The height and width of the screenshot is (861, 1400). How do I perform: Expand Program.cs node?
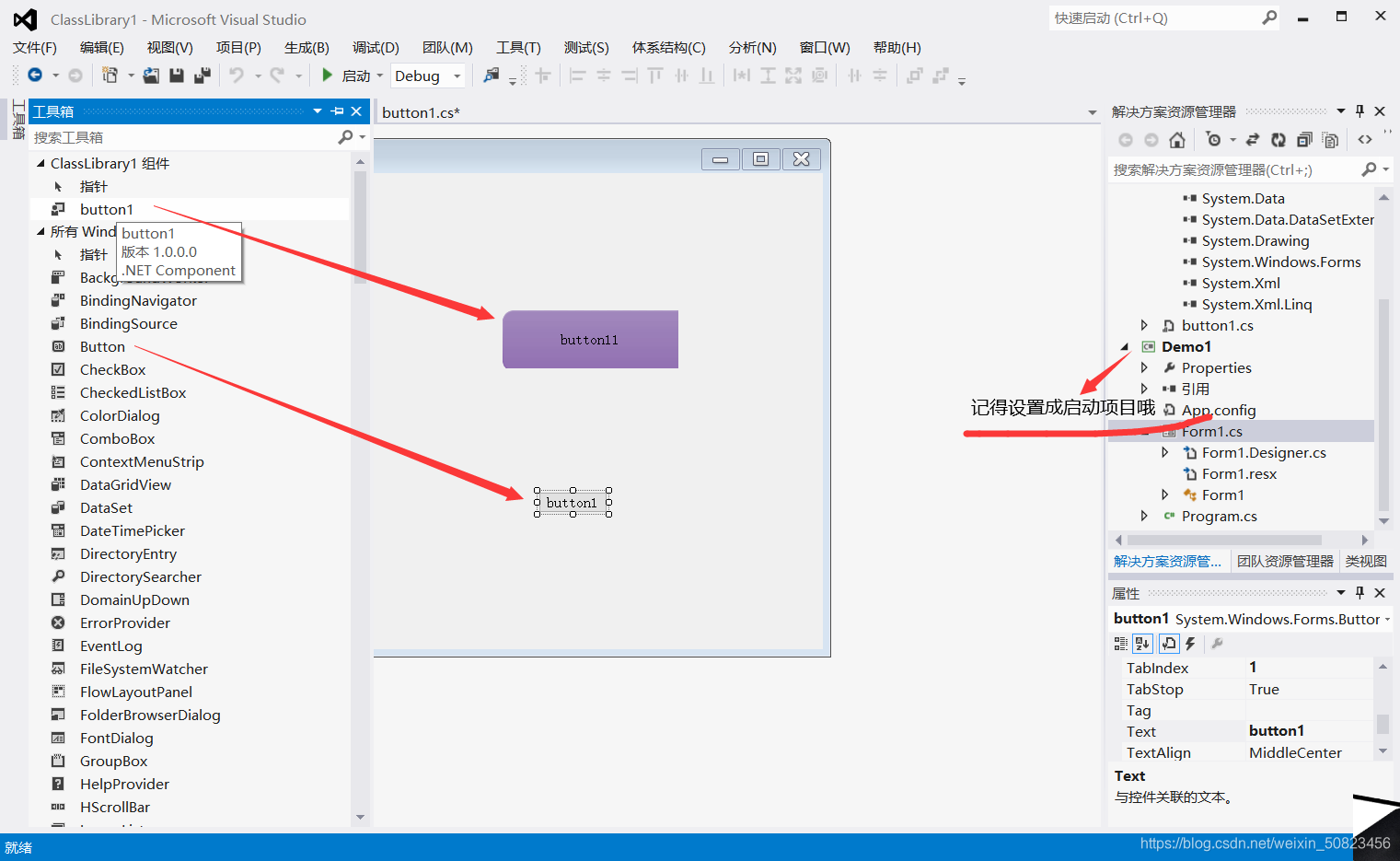click(x=1144, y=516)
